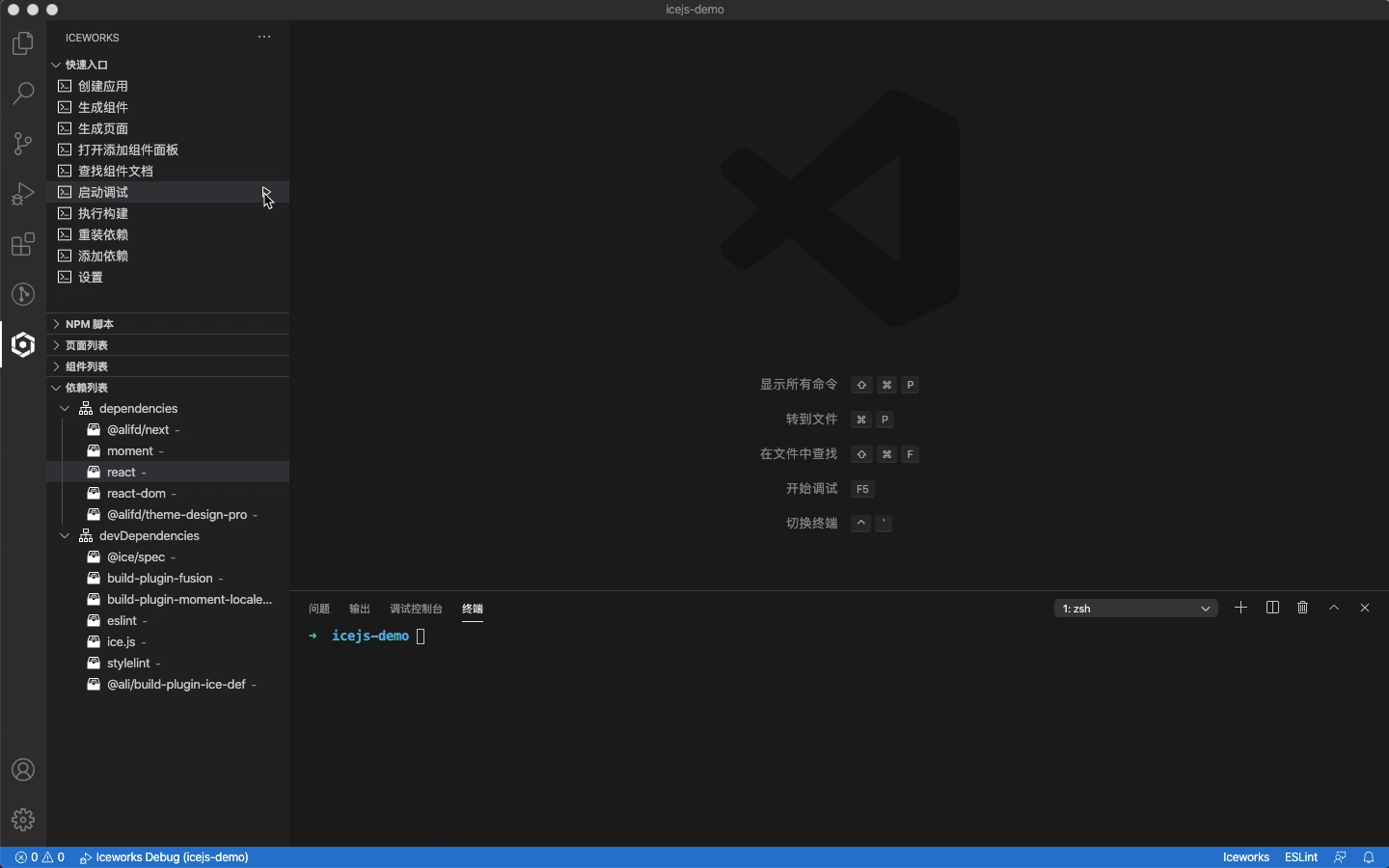Select @ice/spec dev dependency
1389x868 pixels.
pyautogui.click(x=168, y=557)
